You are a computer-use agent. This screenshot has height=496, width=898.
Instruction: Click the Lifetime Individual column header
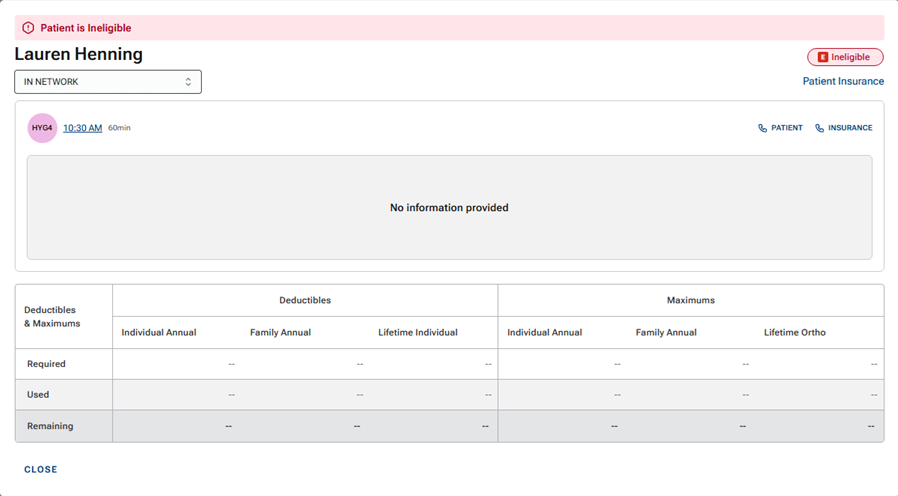coord(418,332)
